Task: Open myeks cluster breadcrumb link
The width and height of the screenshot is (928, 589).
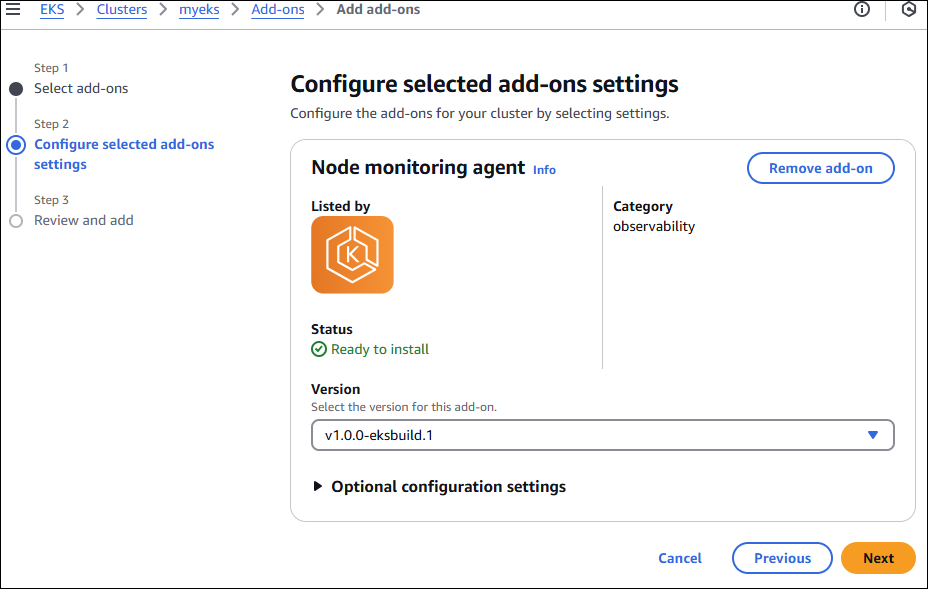Action: click(x=199, y=9)
